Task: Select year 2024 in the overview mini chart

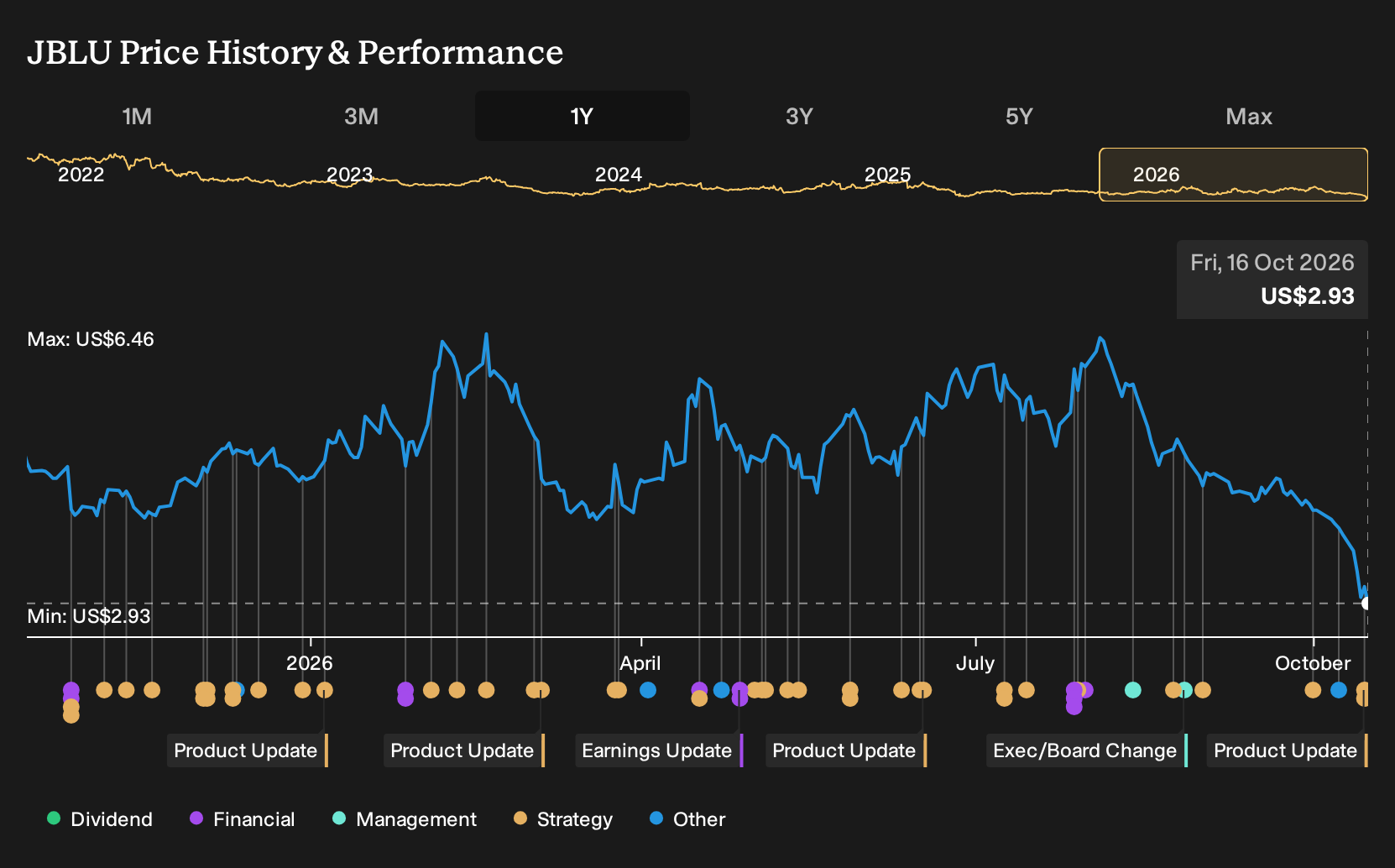Action: tap(618, 175)
